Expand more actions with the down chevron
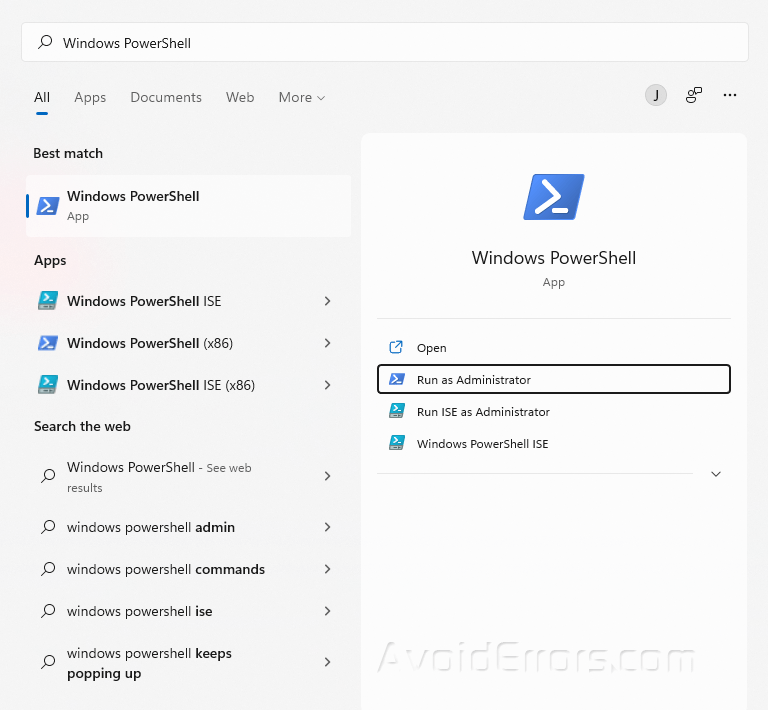This screenshot has height=710, width=768. point(716,474)
